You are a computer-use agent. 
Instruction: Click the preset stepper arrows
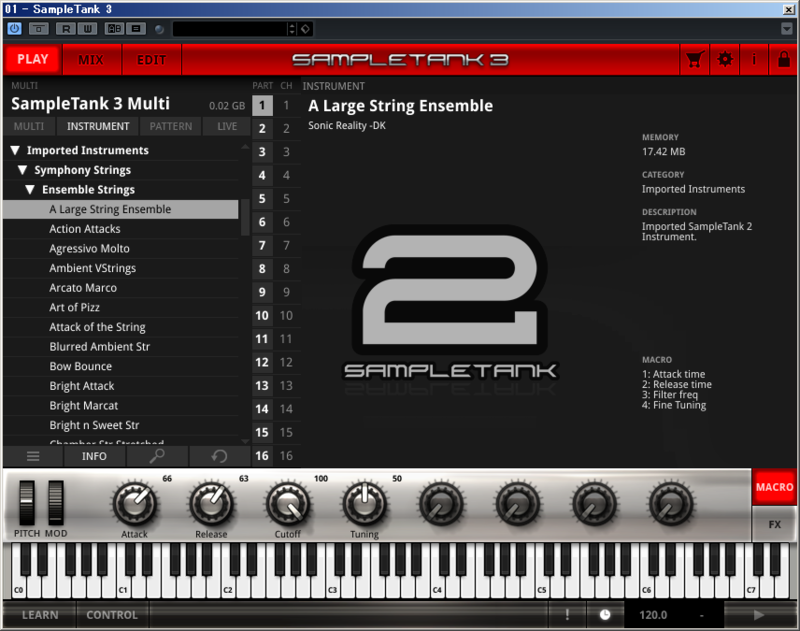(x=292, y=29)
